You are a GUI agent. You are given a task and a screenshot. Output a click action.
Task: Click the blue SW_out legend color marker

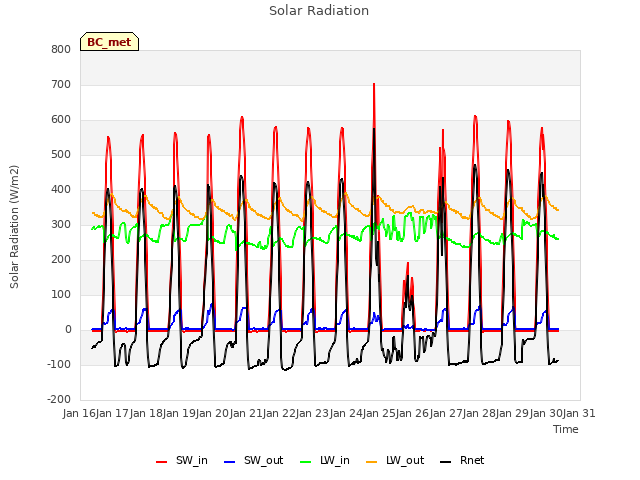[x=230, y=462]
